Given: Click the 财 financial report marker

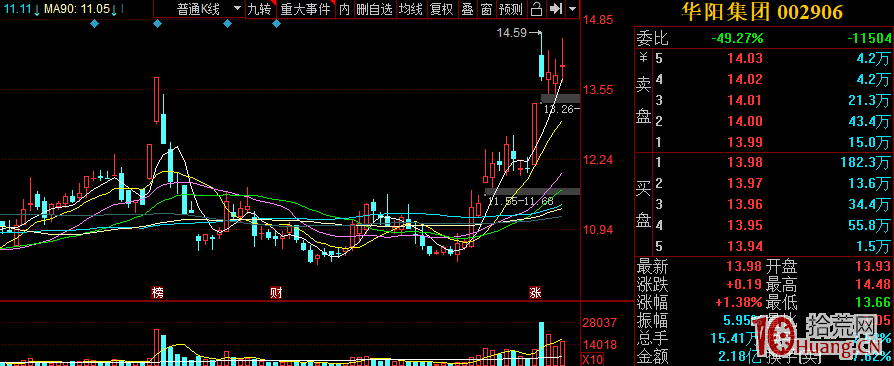Looking at the screenshot, I should pos(276,293).
